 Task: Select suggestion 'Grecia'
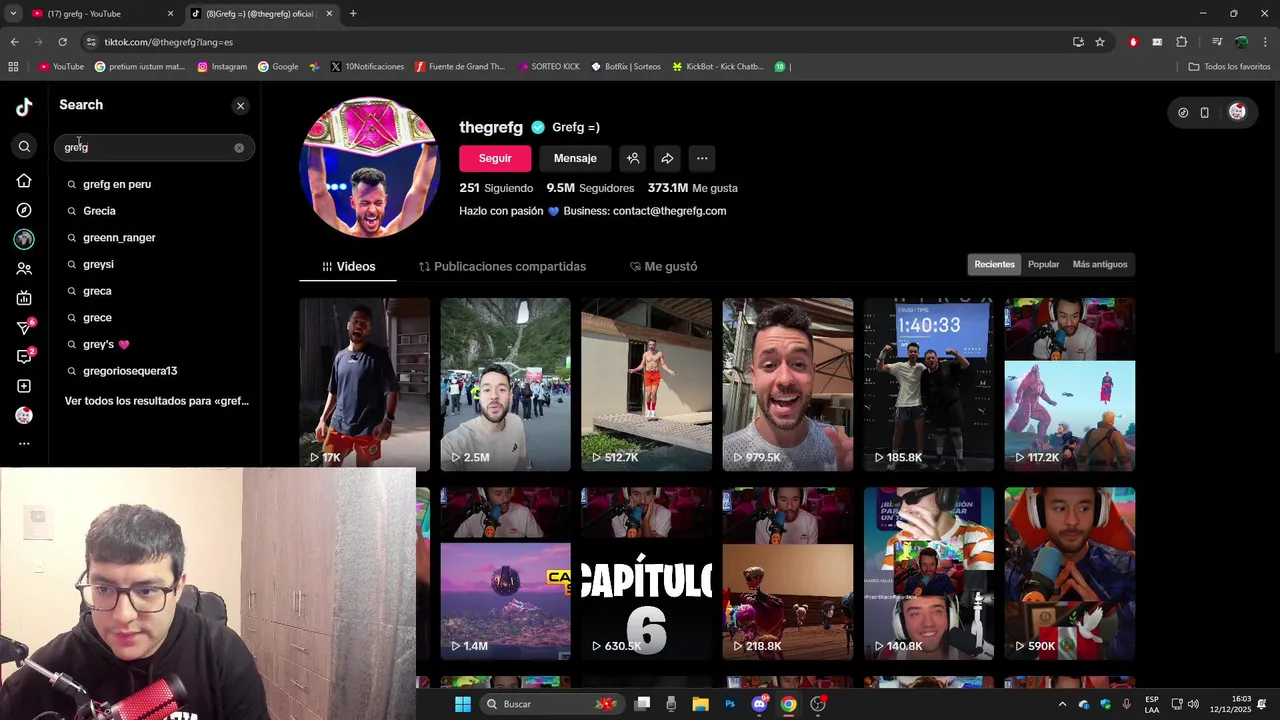(x=99, y=211)
